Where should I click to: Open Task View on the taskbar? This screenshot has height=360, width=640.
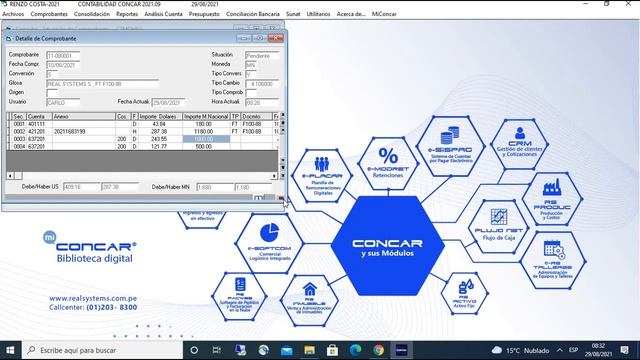pyautogui.click(x=216, y=350)
